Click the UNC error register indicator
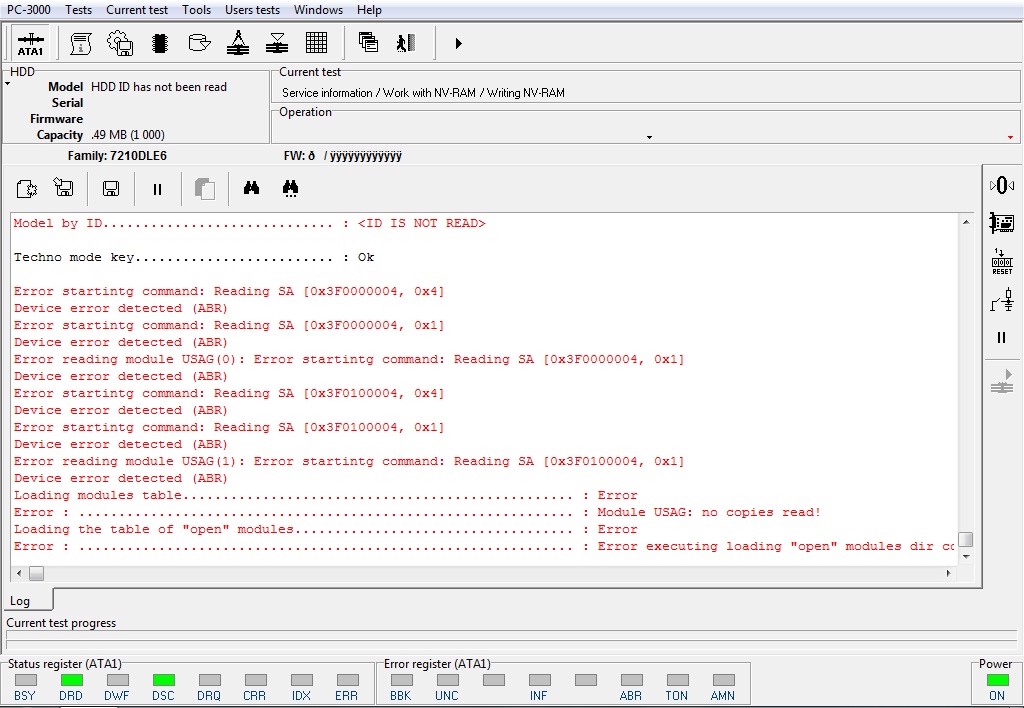The image size is (1024, 708). [x=447, y=680]
